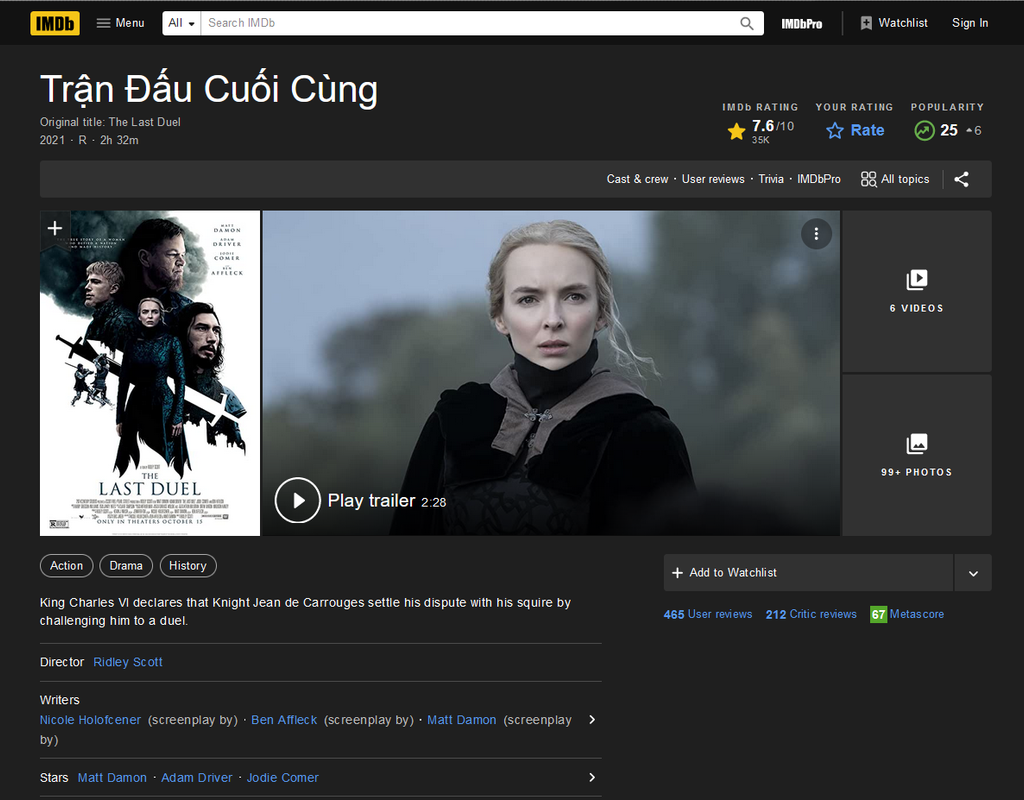This screenshot has height=800, width=1024.
Task: Click Sign In
Action: click(x=970, y=23)
